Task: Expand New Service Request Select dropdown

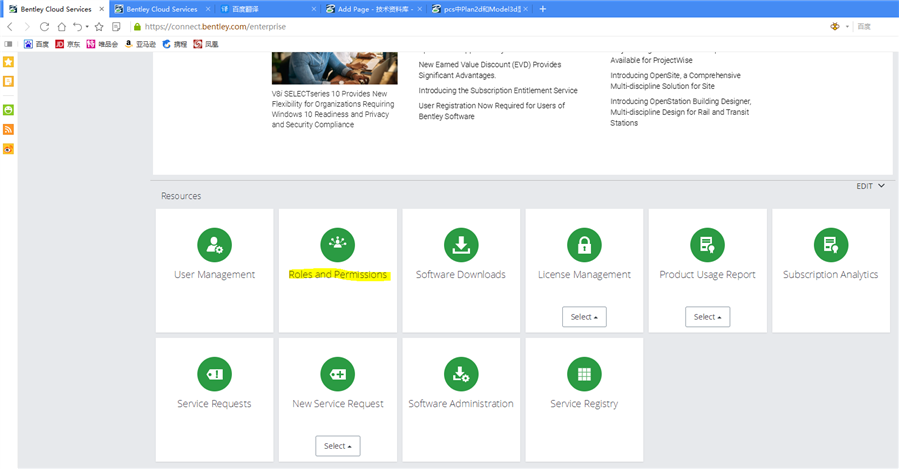Action: [338, 445]
